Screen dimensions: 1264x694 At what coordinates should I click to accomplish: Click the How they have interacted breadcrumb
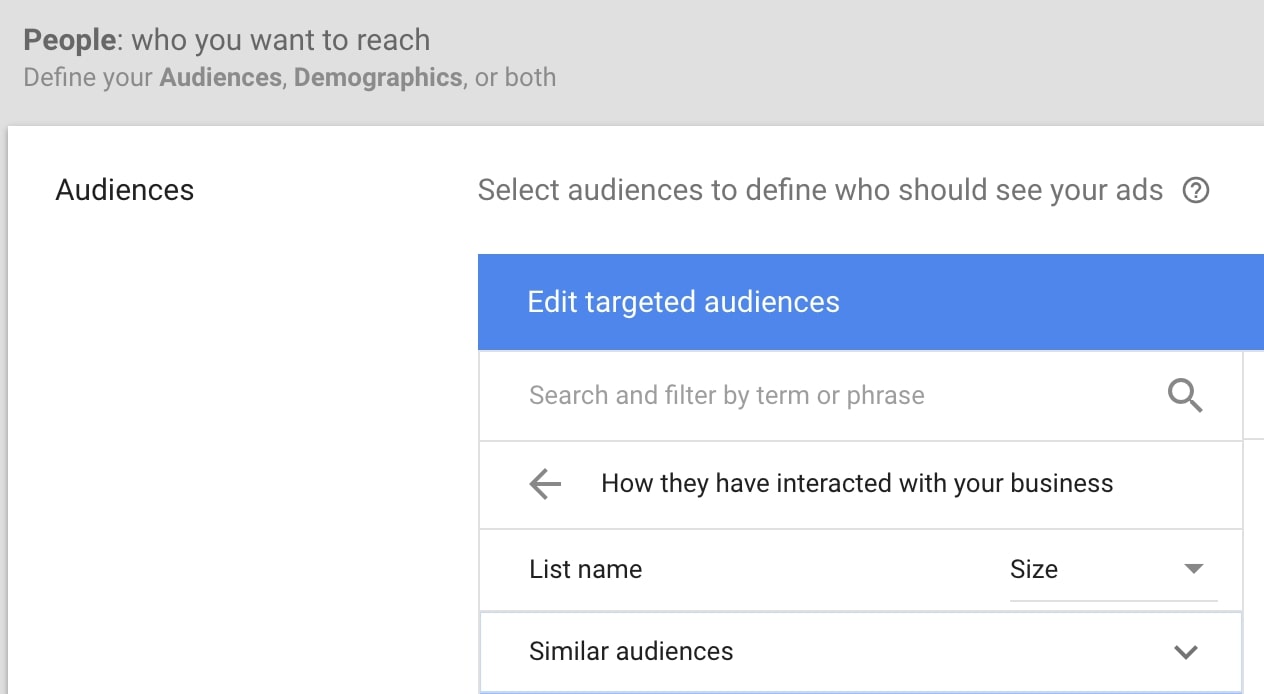coord(856,484)
